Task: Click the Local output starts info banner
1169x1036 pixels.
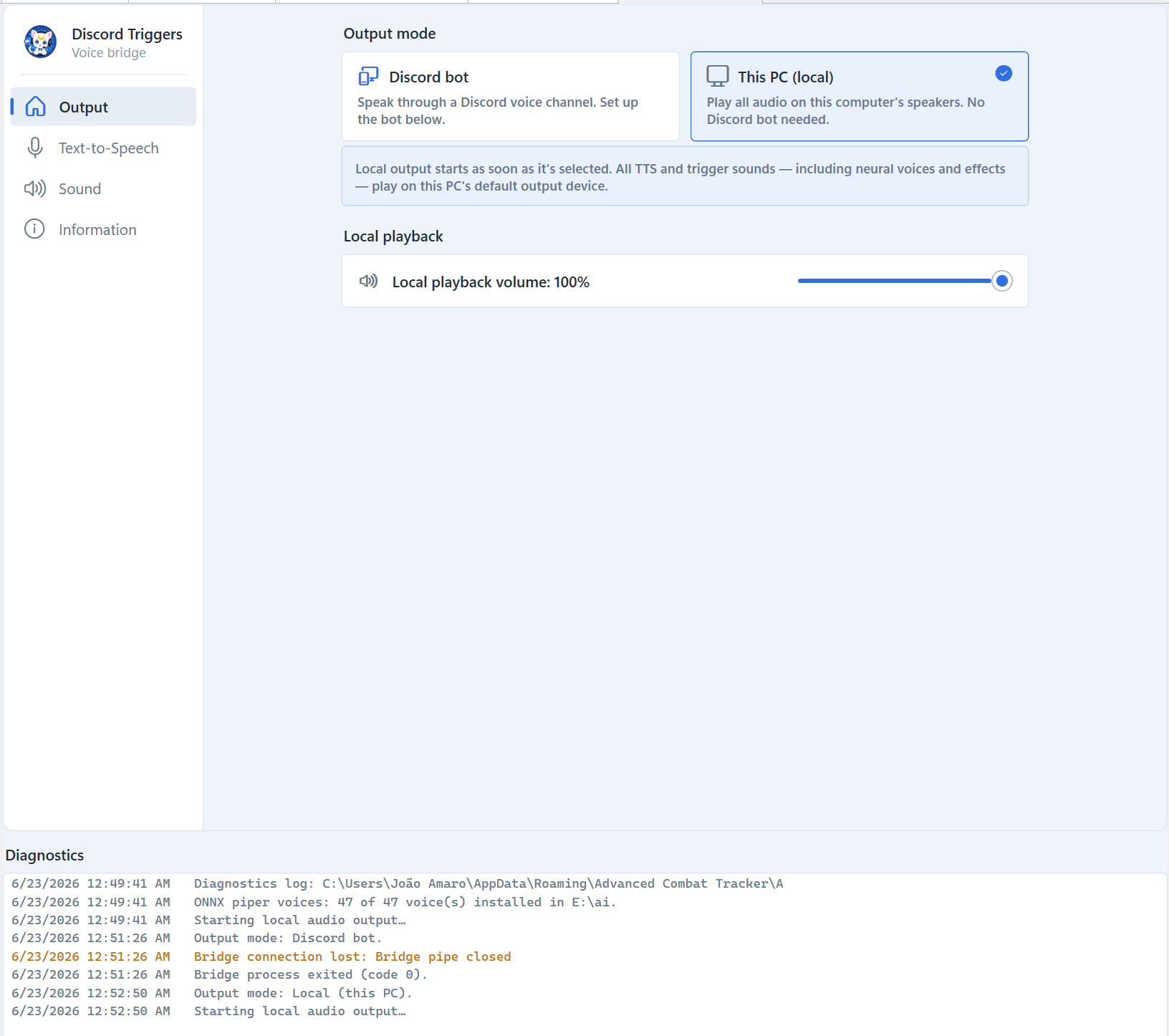Action: pos(685,176)
